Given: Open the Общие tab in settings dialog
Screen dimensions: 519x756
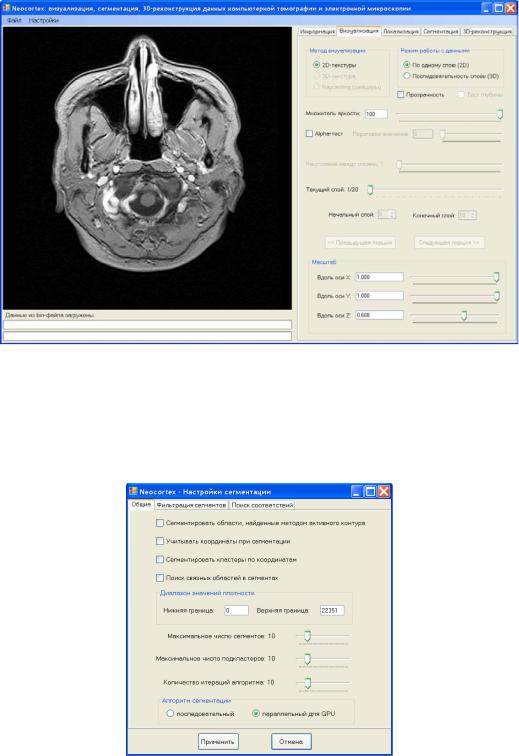Looking at the screenshot, I should click(141, 504).
